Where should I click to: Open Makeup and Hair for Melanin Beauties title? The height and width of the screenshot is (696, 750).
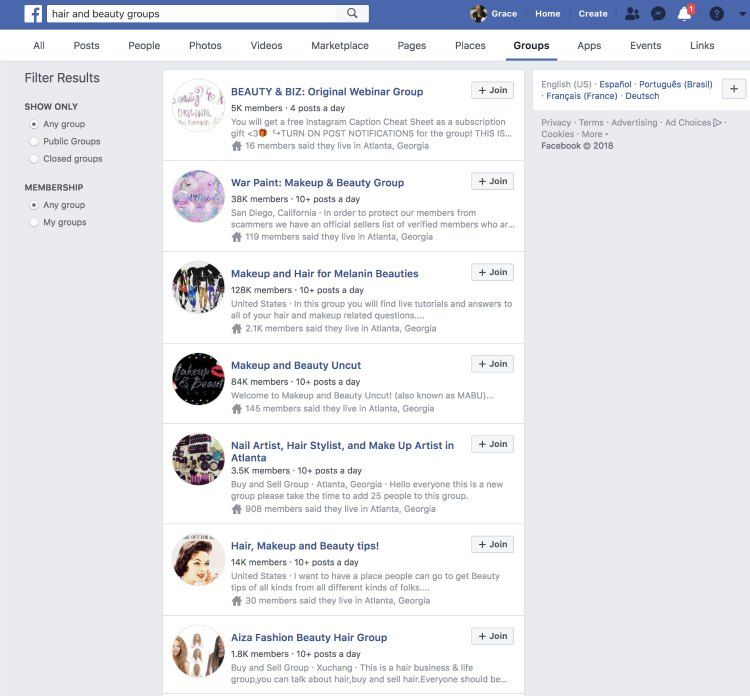click(324, 274)
